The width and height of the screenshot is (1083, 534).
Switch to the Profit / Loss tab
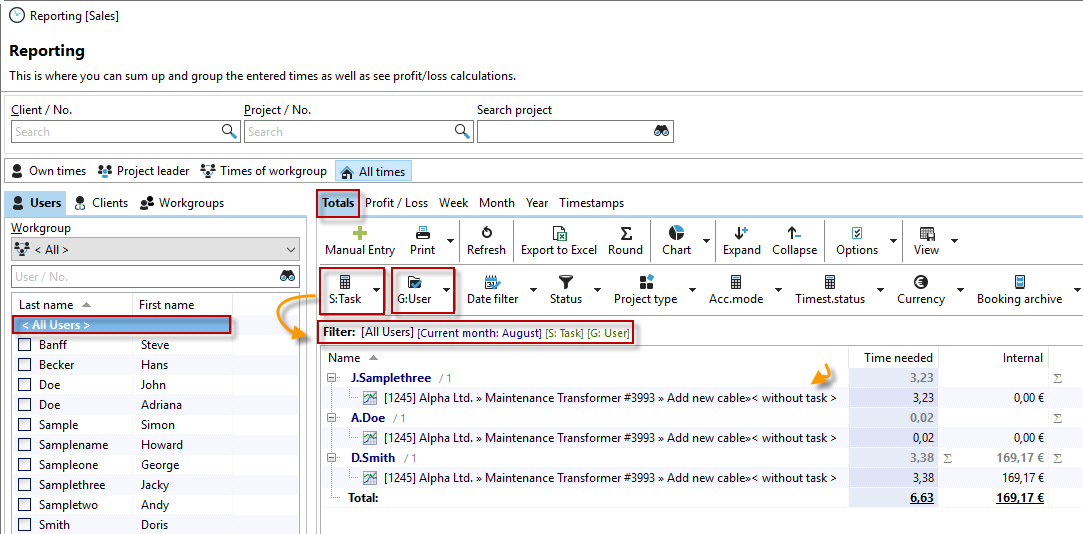(396, 203)
